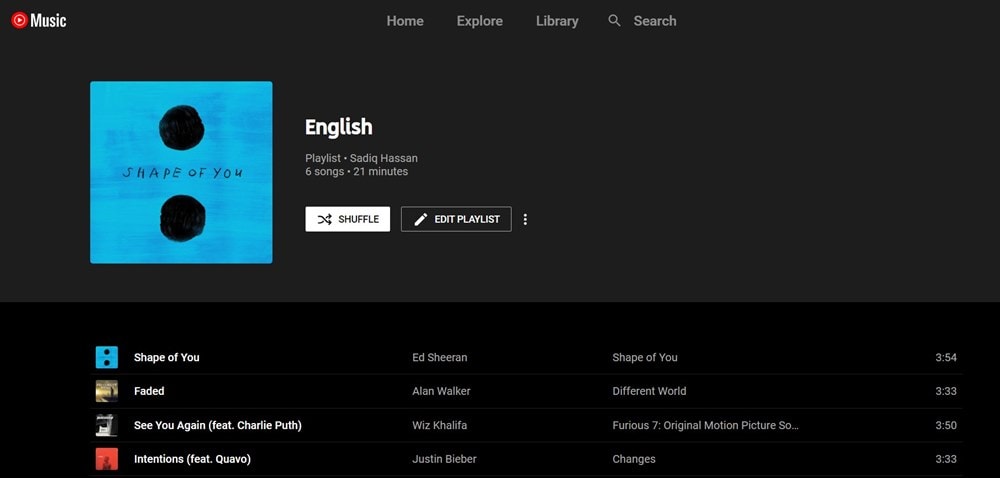1000x478 pixels.
Task: Open the Different World album link
Action: pyautogui.click(x=649, y=391)
